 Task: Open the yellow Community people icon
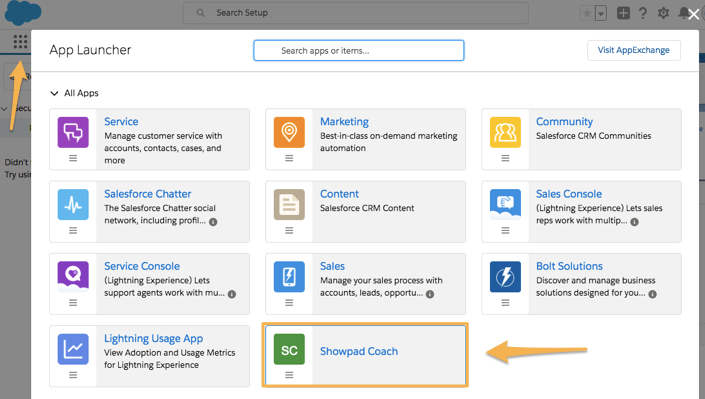click(x=505, y=132)
